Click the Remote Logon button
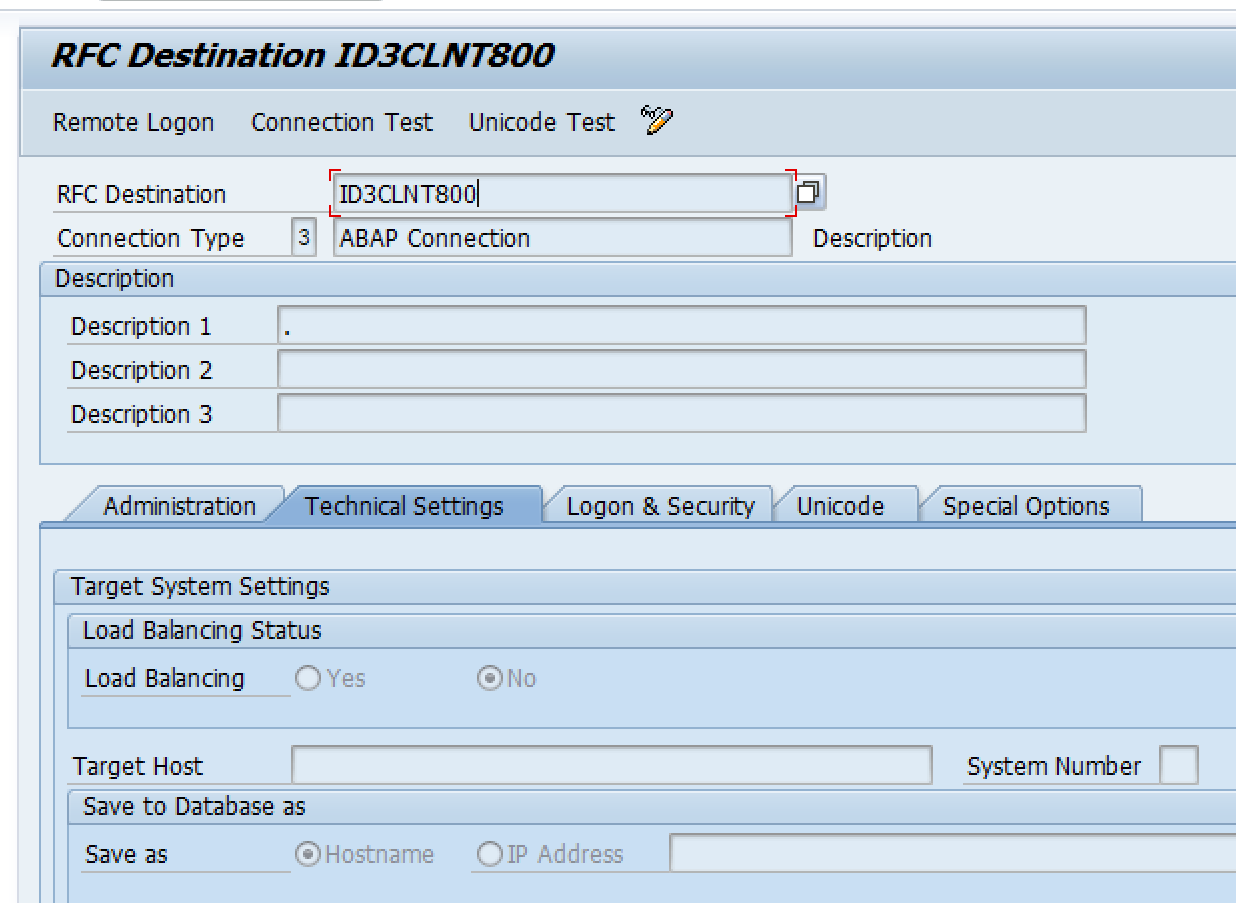1236x903 pixels. point(133,122)
